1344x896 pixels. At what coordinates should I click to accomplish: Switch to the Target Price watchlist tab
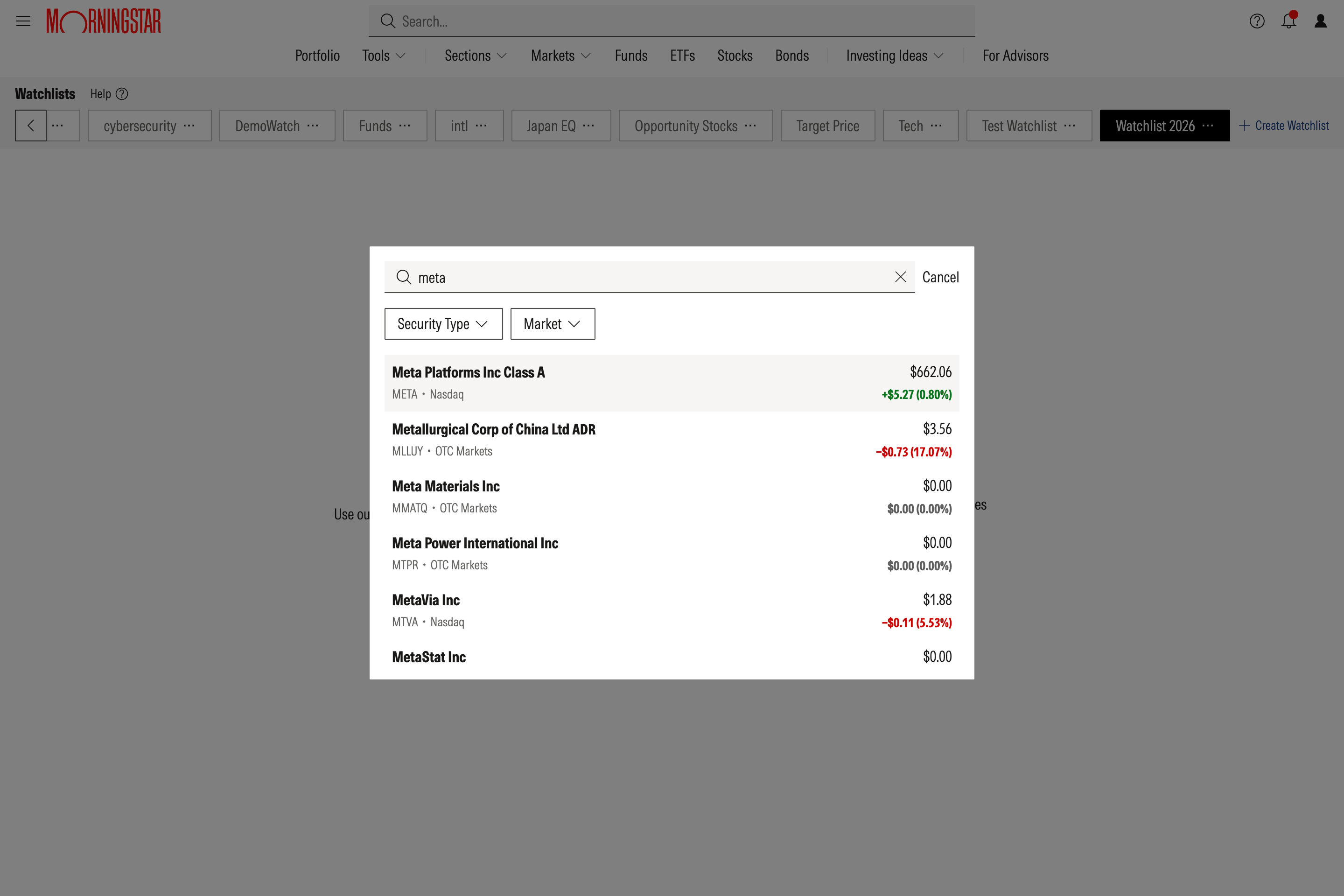[827, 126]
